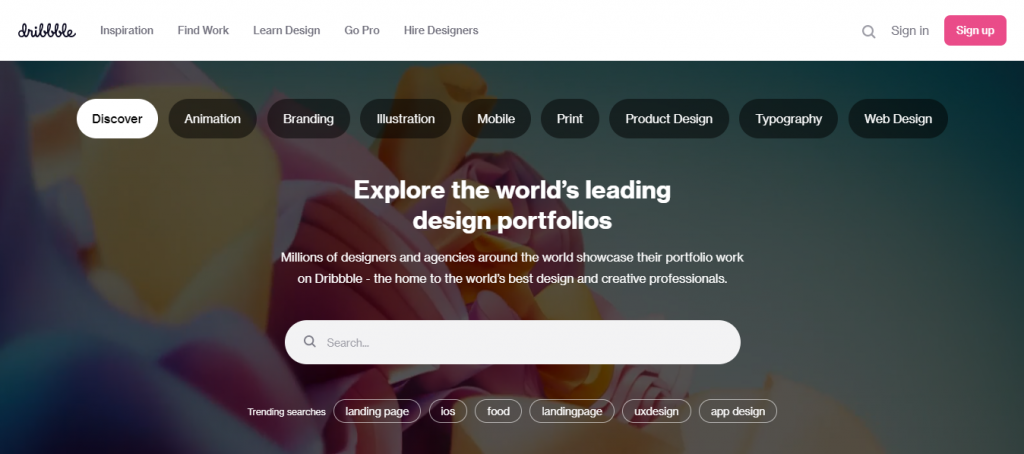Select the Discover category tab
The height and width of the screenshot is (454, 1024).
tap(117, 119)
